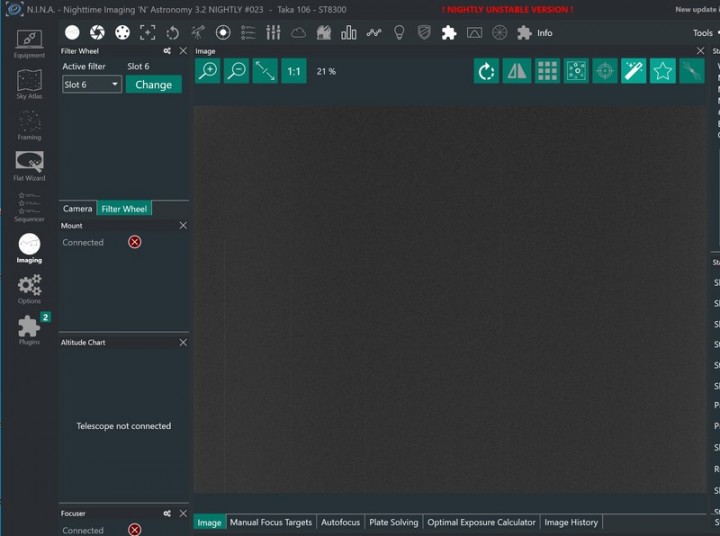Zoom out of the image
Image resolution: width=720 pixels, height=536 pixels.
(x=236, y=71)
